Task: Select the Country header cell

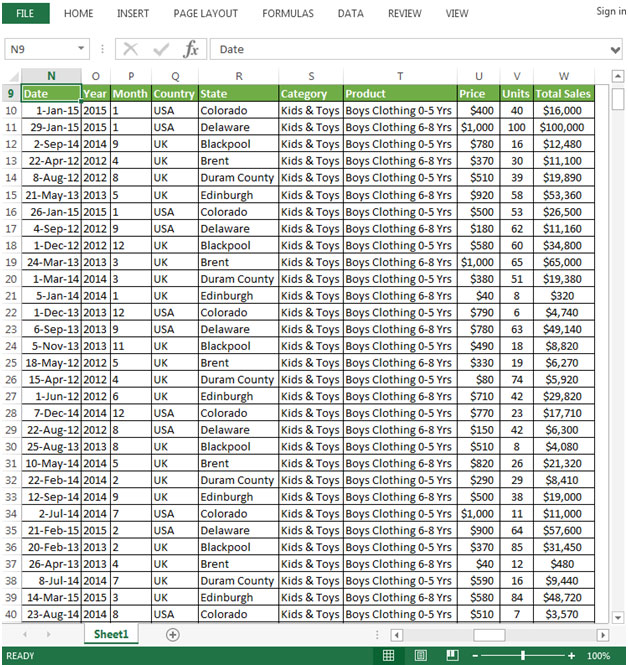Action: pyautogui.click(x=174, y=94)
